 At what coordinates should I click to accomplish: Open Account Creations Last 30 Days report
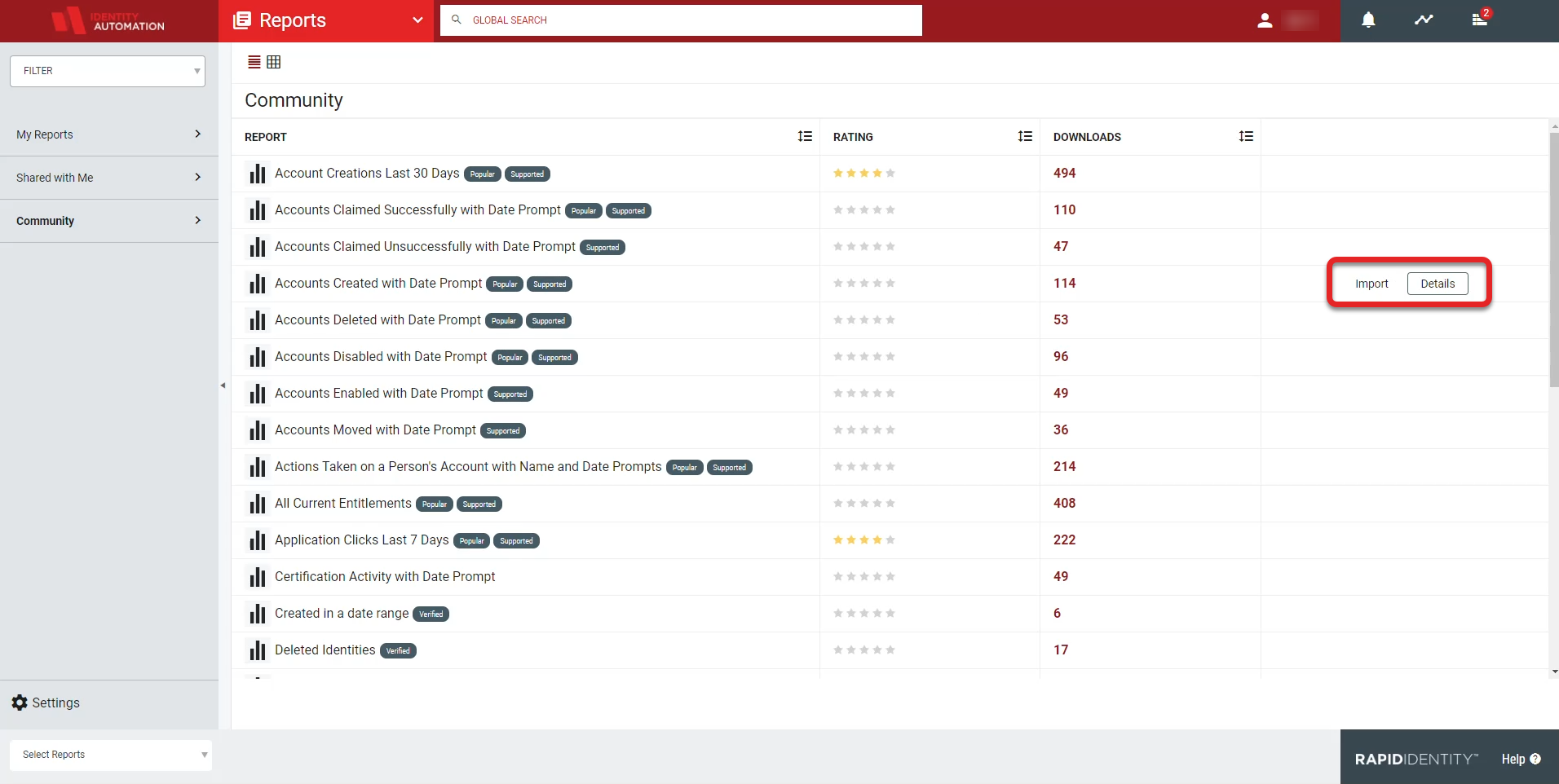[367, 173]
